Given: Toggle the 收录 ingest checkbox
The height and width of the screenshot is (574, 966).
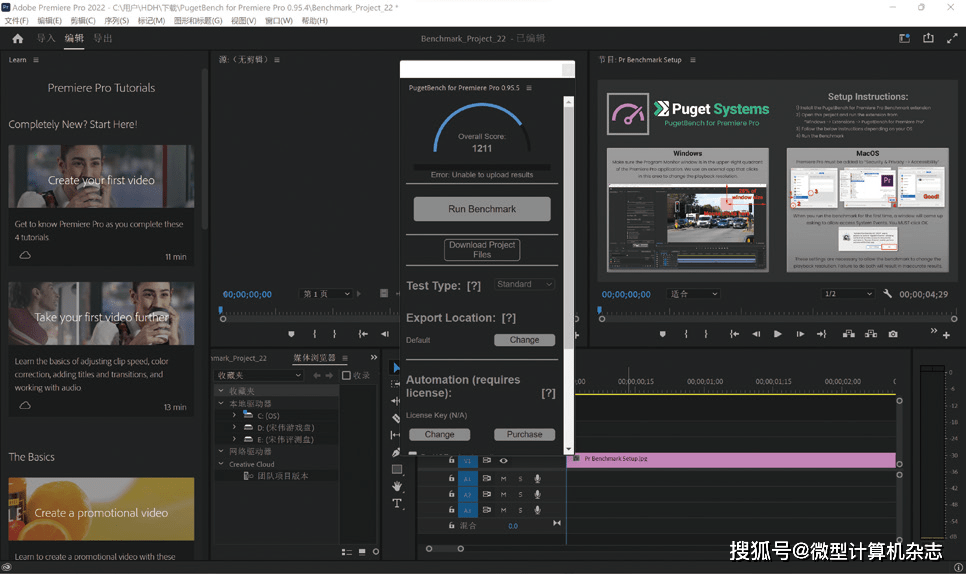Looking at the screenshot, I should coord(346,375).
